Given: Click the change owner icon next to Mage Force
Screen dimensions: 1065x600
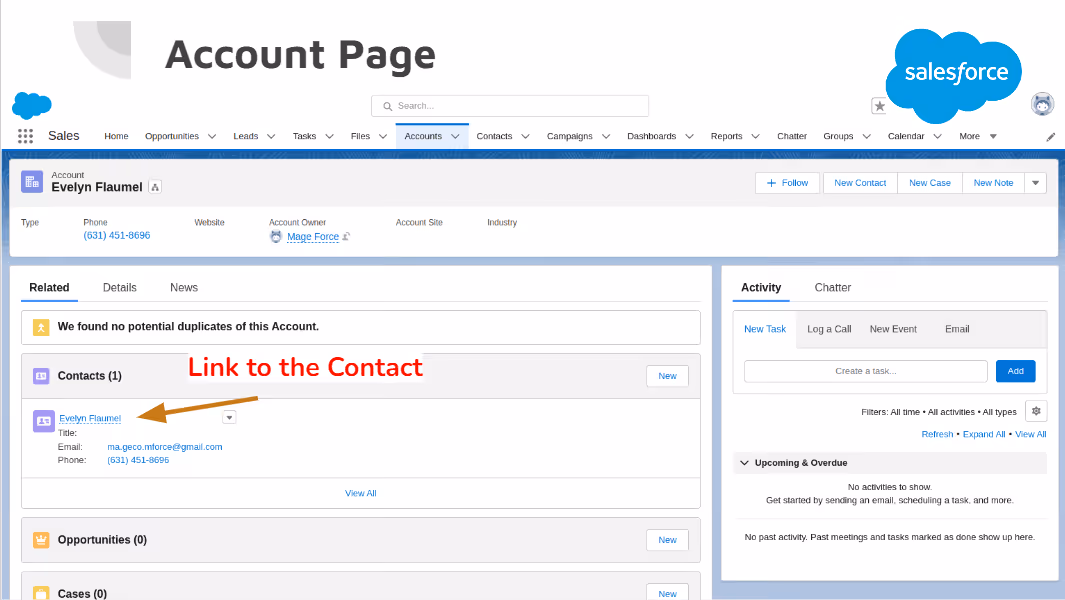Looking at the screenshot, I should [x=346, y=236].
